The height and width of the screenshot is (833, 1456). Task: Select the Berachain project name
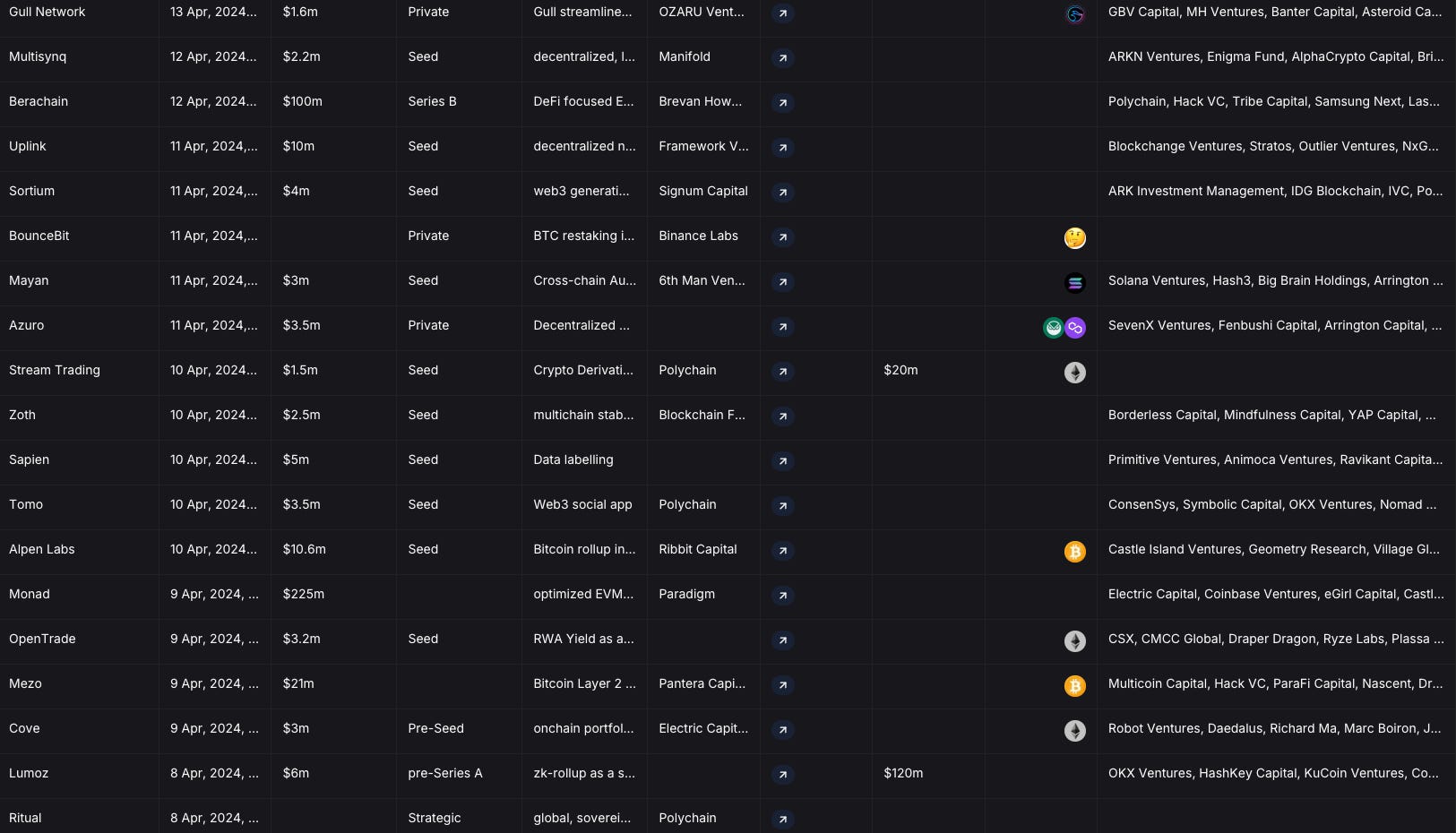(39, 101)
